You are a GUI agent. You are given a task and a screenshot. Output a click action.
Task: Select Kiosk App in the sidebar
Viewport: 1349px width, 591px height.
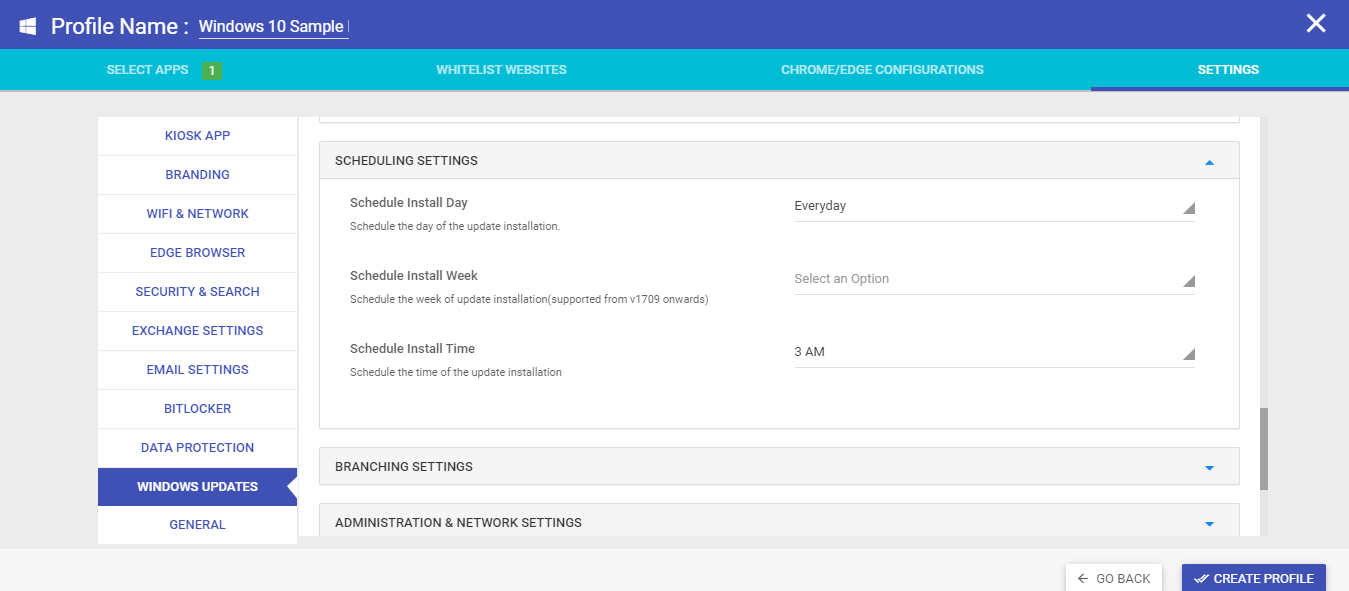(197, 136)
